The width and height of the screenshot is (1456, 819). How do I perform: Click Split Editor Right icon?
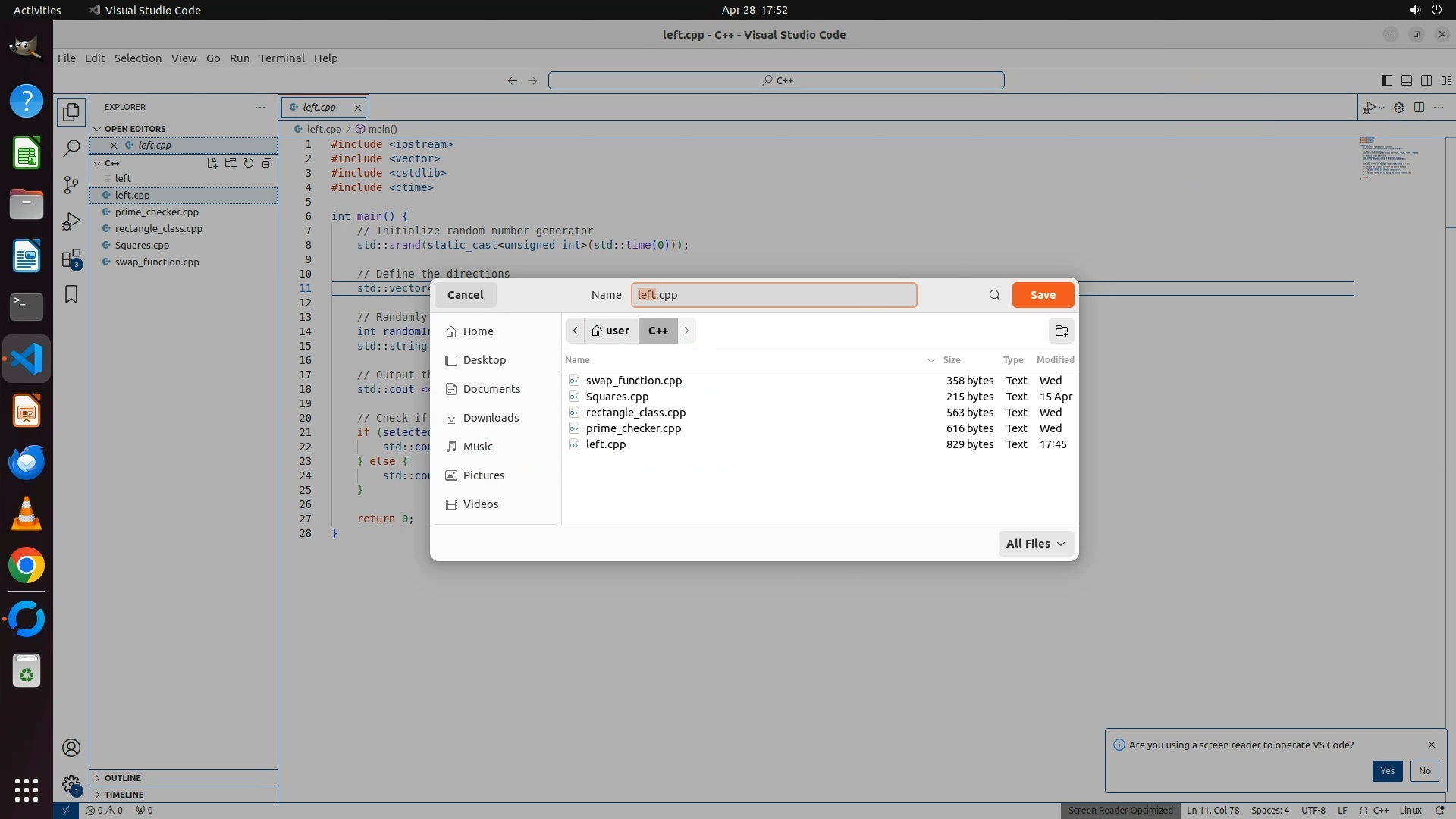[x=1419, y=108]
